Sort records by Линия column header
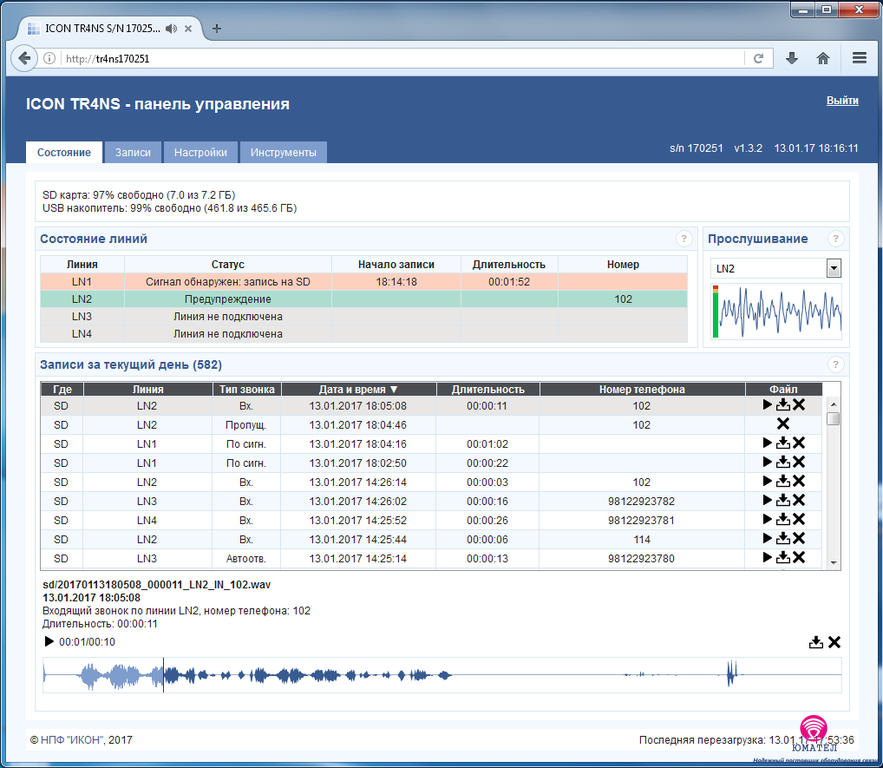883x768 pixels. 148,389
